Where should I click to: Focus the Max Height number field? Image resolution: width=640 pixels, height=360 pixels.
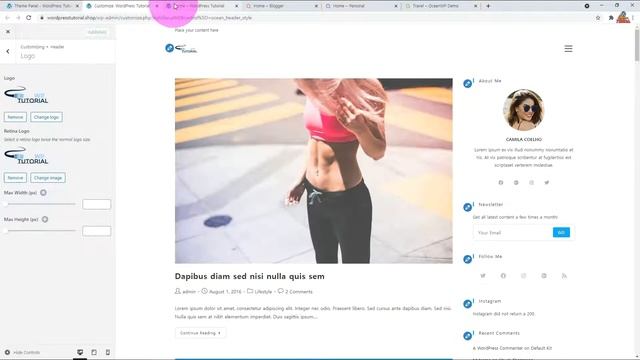[96, 231]
